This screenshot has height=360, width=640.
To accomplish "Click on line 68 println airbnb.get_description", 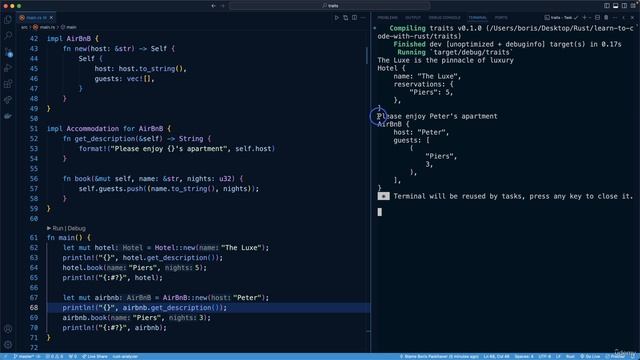I will point(144,308).
